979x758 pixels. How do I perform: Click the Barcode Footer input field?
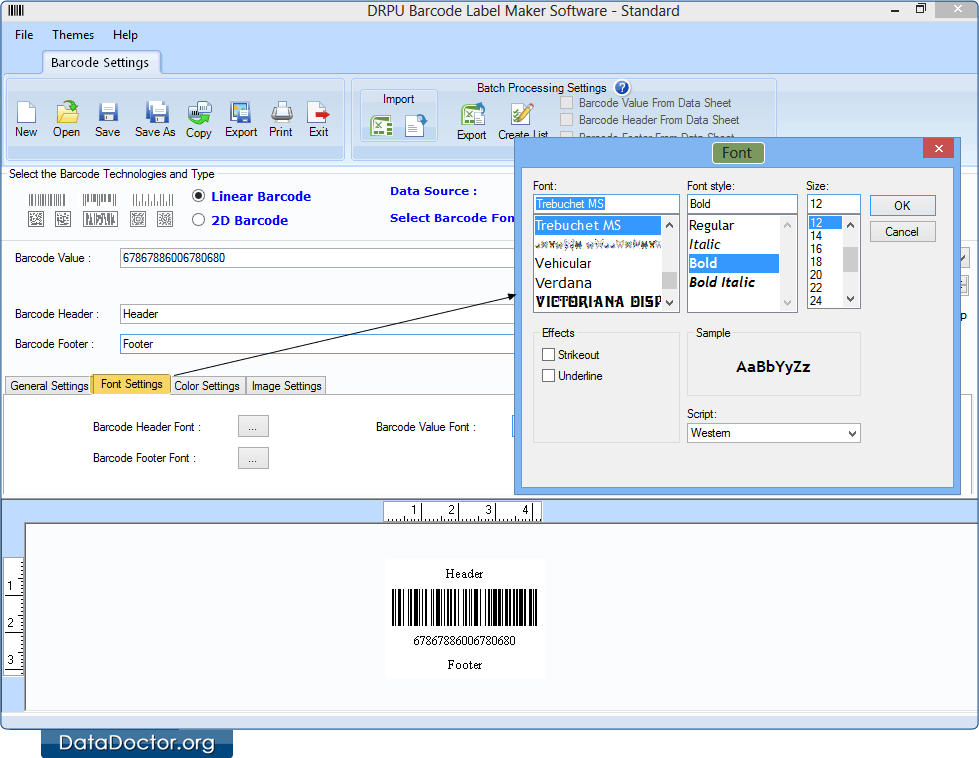click(317, 344)
